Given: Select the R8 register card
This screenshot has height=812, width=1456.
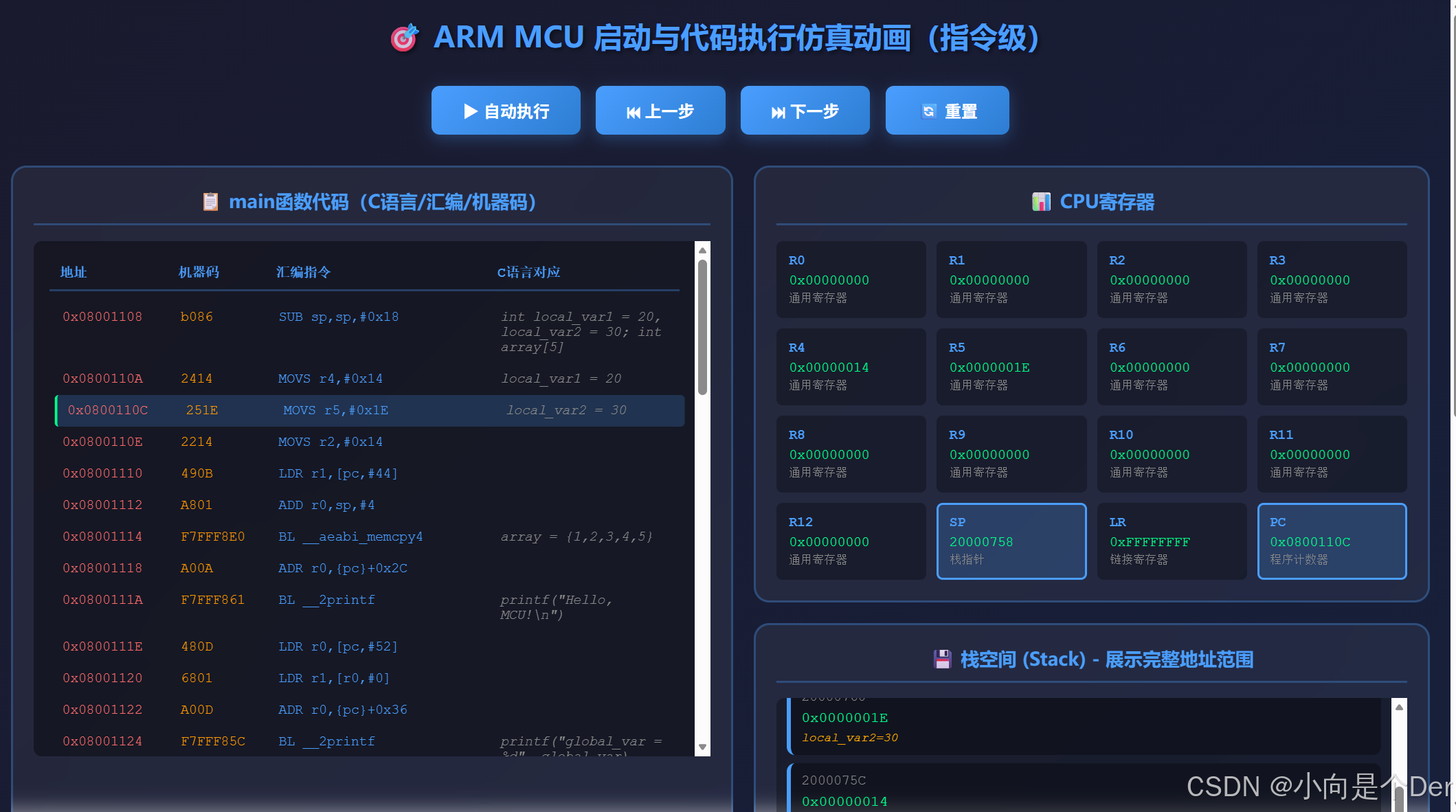Looking at the screenshot, I should point(851,454).
